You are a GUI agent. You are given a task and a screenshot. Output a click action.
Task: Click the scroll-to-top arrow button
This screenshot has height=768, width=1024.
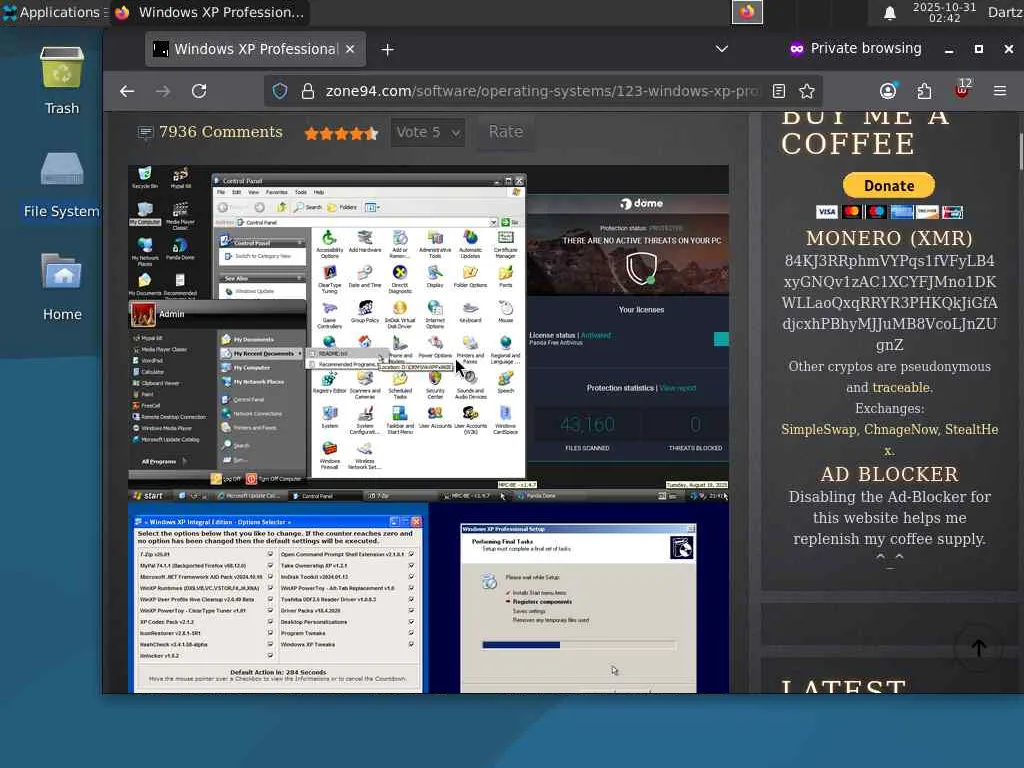(978, 648)
